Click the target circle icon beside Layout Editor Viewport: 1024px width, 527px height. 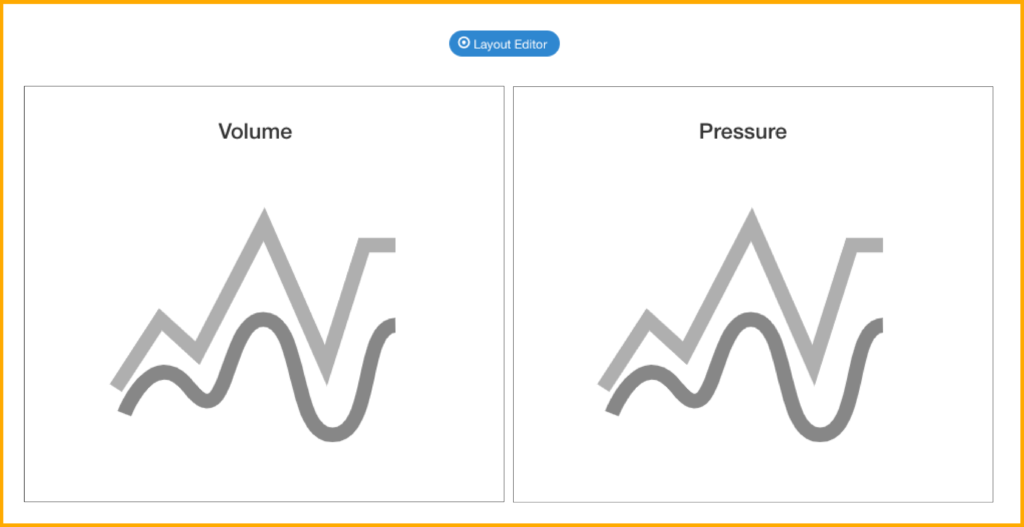[x=464, y=43]
